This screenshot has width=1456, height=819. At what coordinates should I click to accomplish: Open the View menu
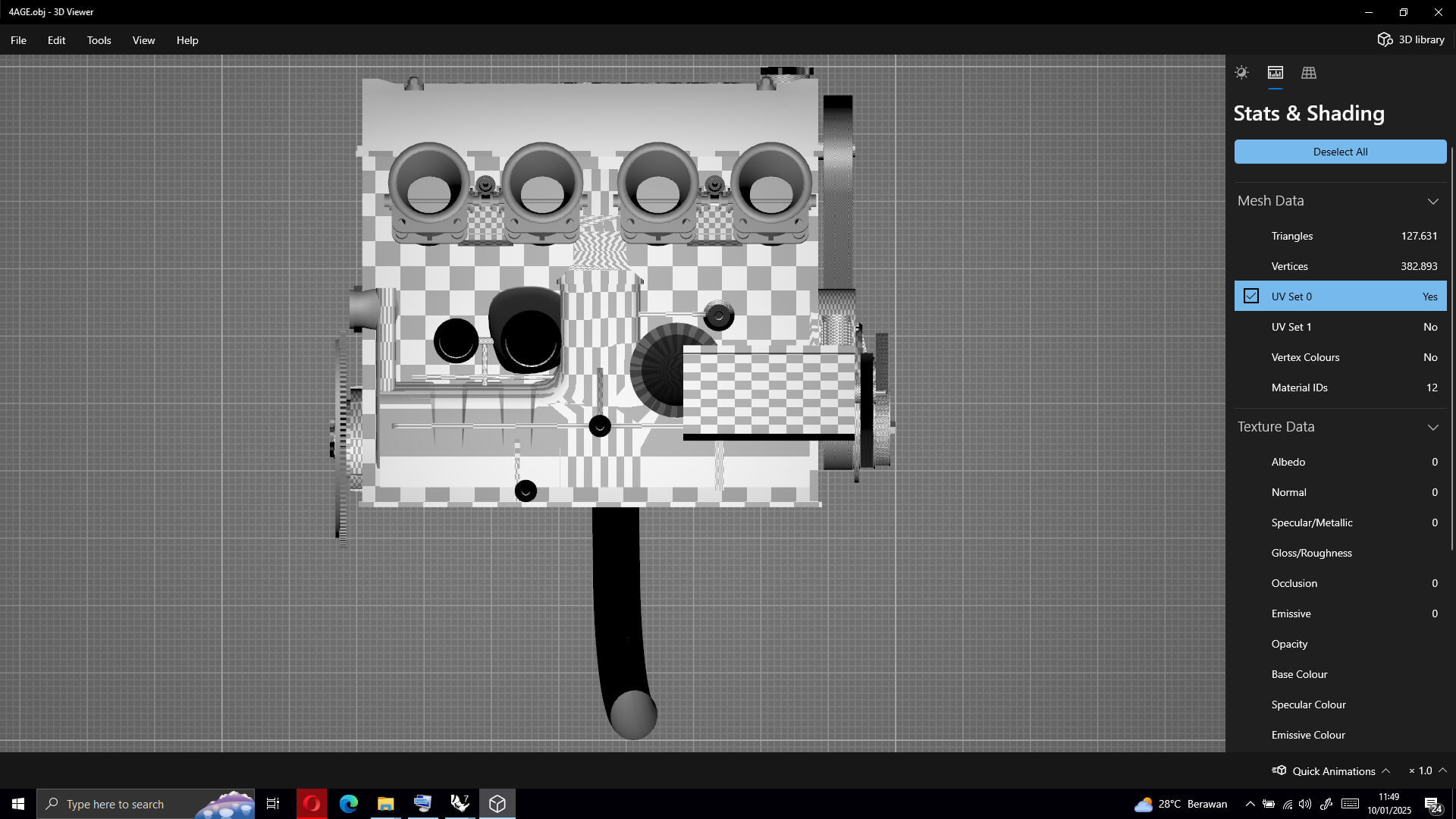coord(143,40)
